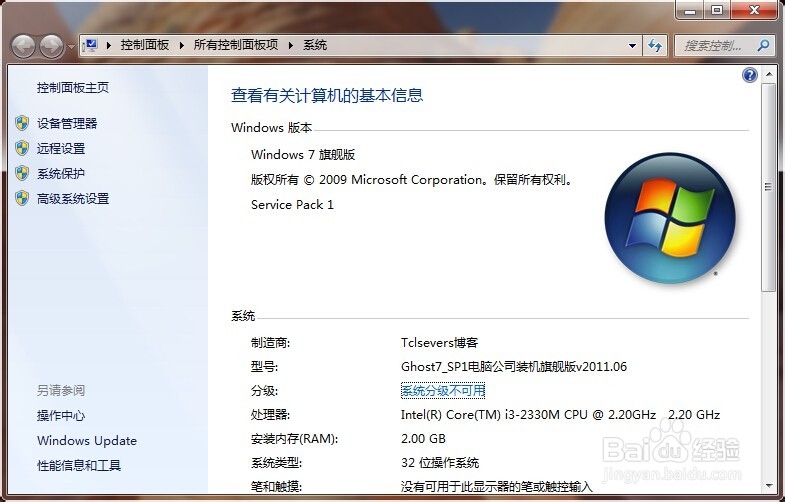
Task: Click the copyright line 版权所有 2009 Microsoft
Action: pyautogui.click(x=412, y=180)
